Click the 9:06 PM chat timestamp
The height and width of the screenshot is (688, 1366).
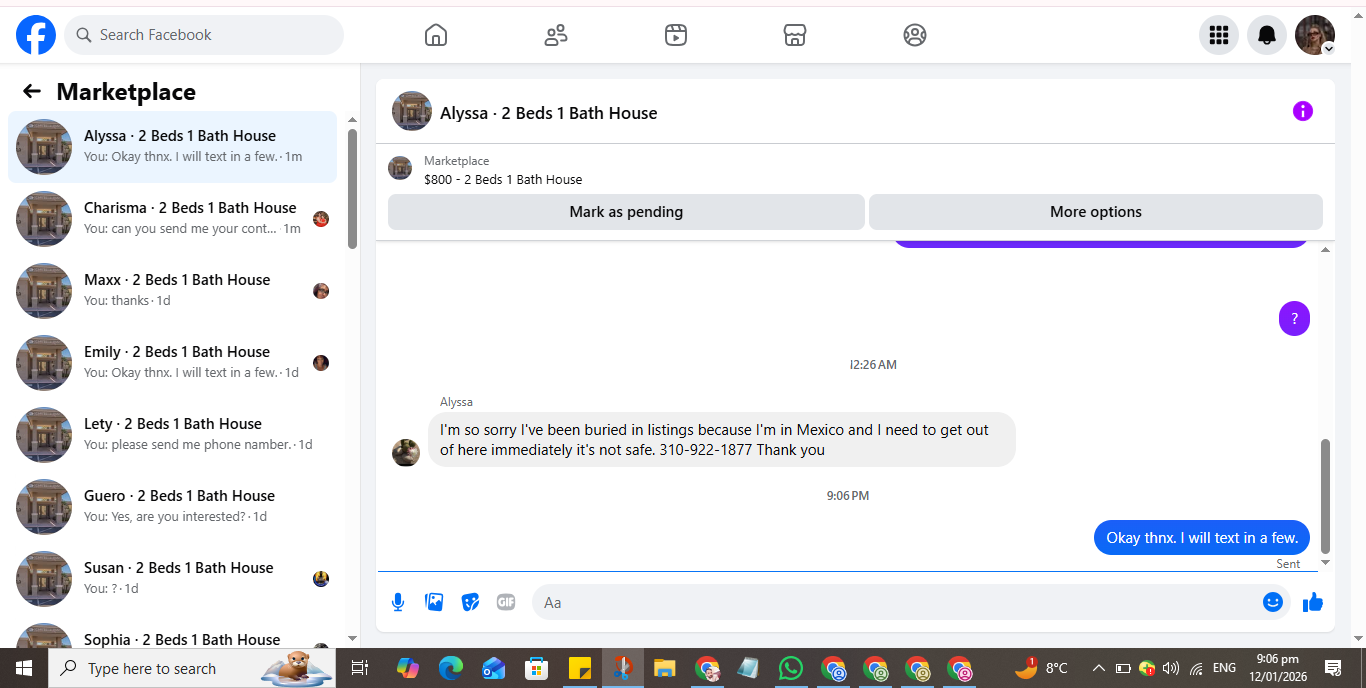click(x=848, y=496)
